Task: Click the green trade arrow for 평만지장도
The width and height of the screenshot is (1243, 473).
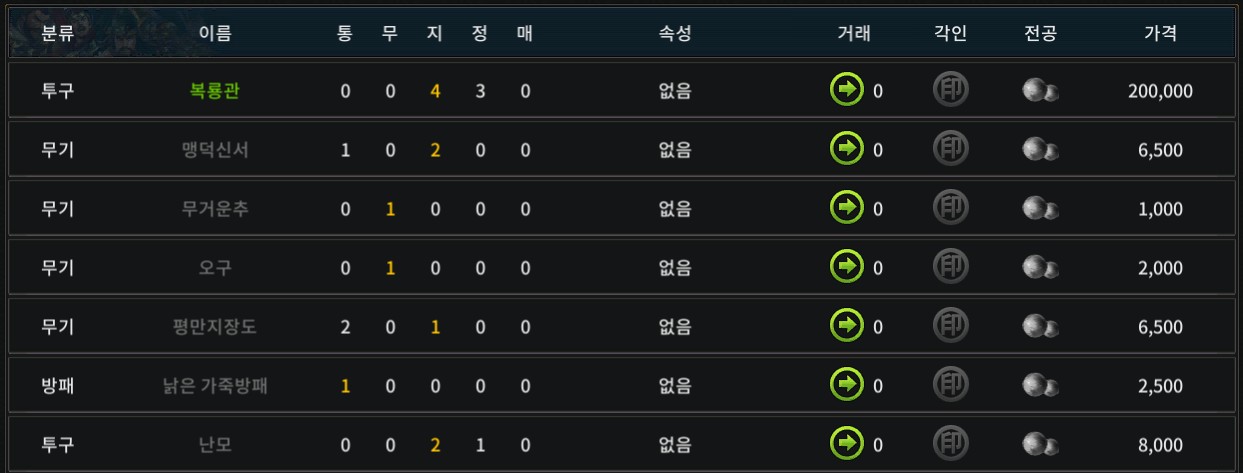Action: 847,327
